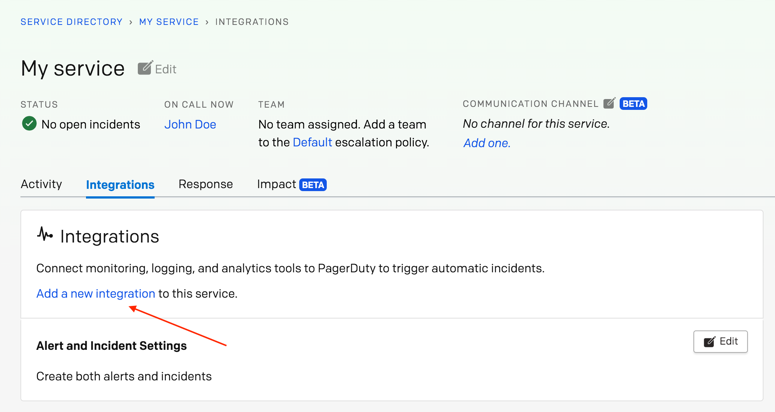The width and height of the screenshot is (775, 412).
Task: Select the Integrations tab
Action: tap(120, 185)
